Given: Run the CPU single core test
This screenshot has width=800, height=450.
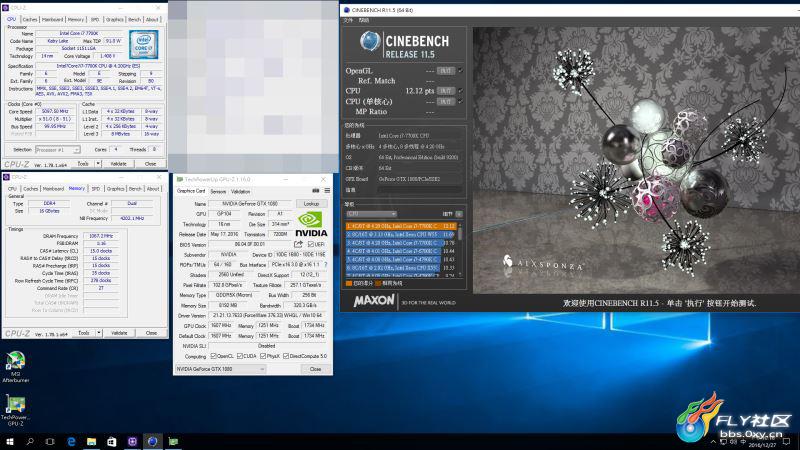Looking at the screenshot, I should [445, 102].
